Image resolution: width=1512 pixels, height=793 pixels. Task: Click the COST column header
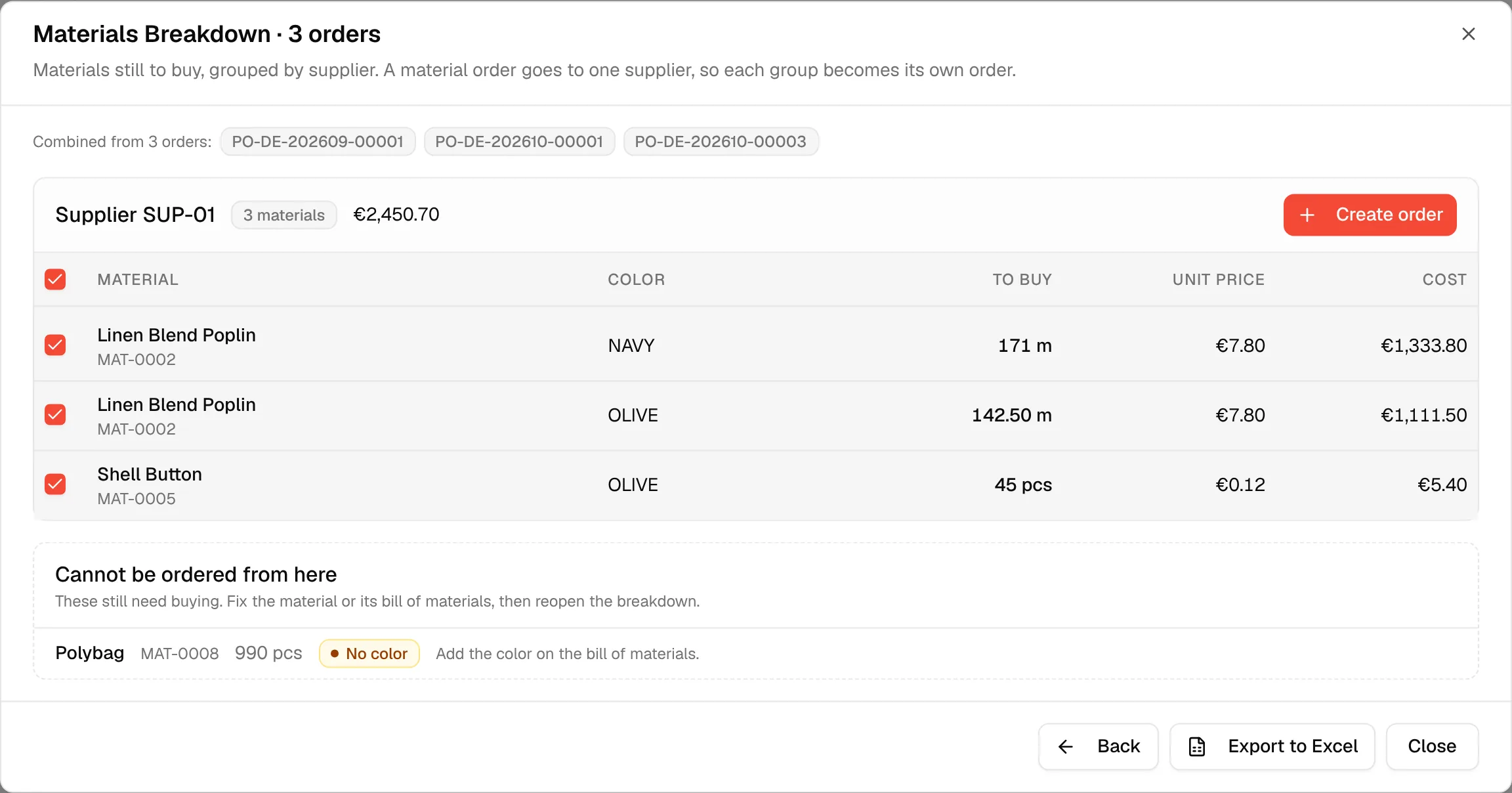coord(1444,280)
